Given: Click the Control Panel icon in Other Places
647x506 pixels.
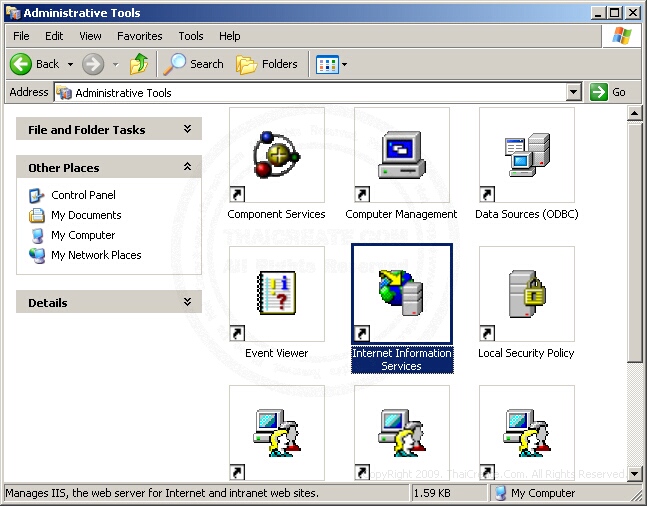Looking at the screenshot, I should coord(36,195).
